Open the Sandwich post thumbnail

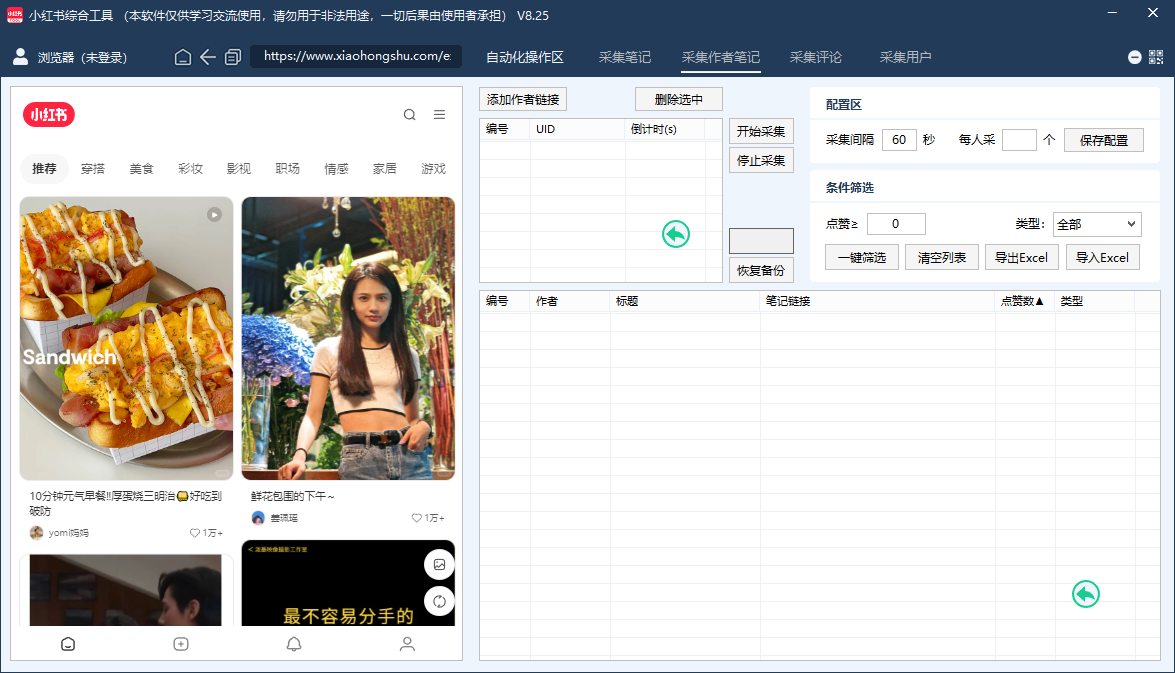(126, 338)
